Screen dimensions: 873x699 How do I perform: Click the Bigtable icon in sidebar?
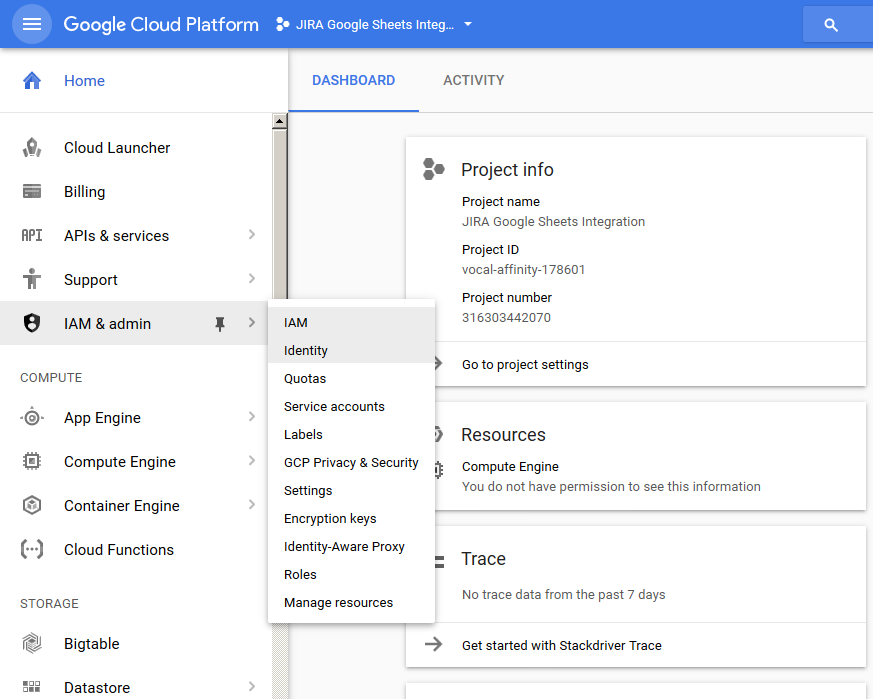coord(32,644)
